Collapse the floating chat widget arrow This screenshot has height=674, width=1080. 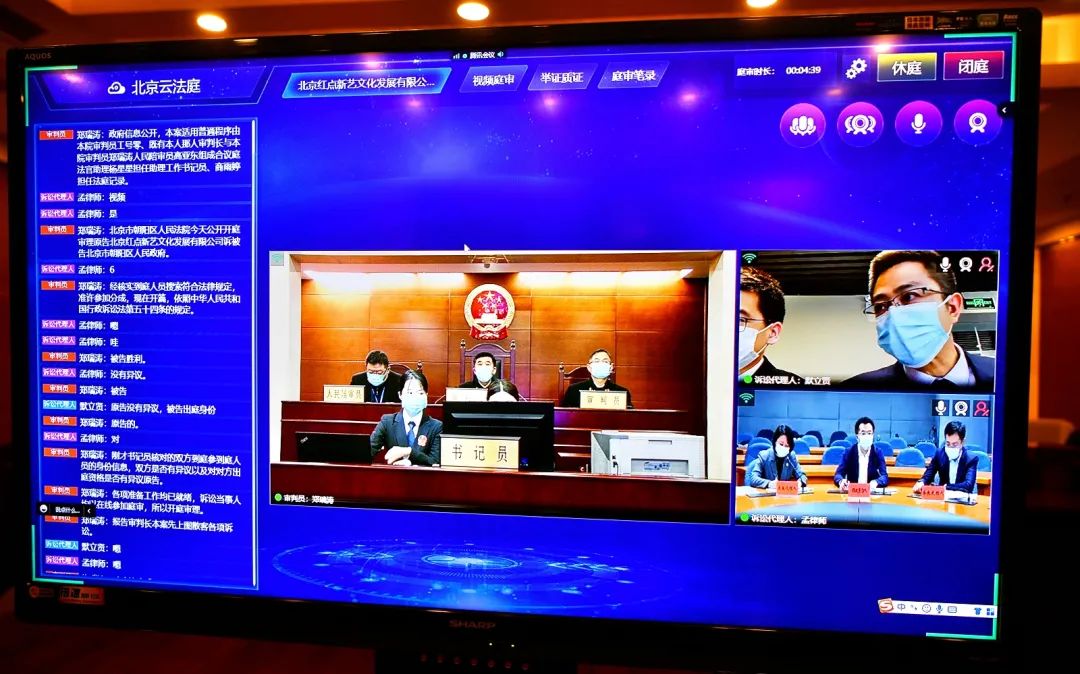coord(88,510)
